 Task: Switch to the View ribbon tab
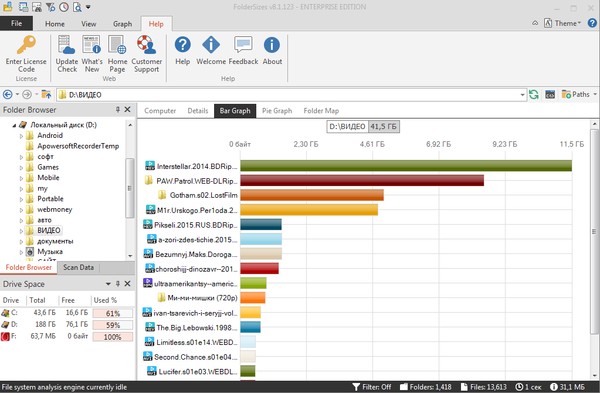click(x=88, y=24)
